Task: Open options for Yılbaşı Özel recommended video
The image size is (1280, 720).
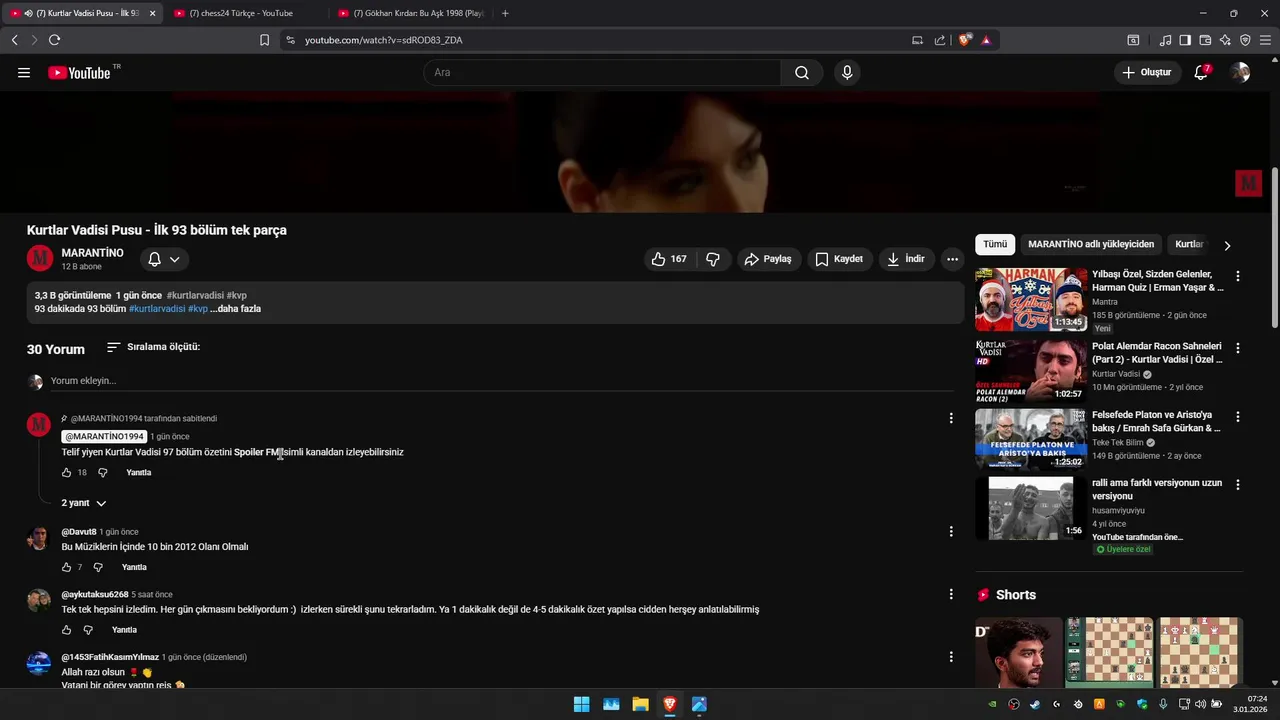Action: (1238, 276)
